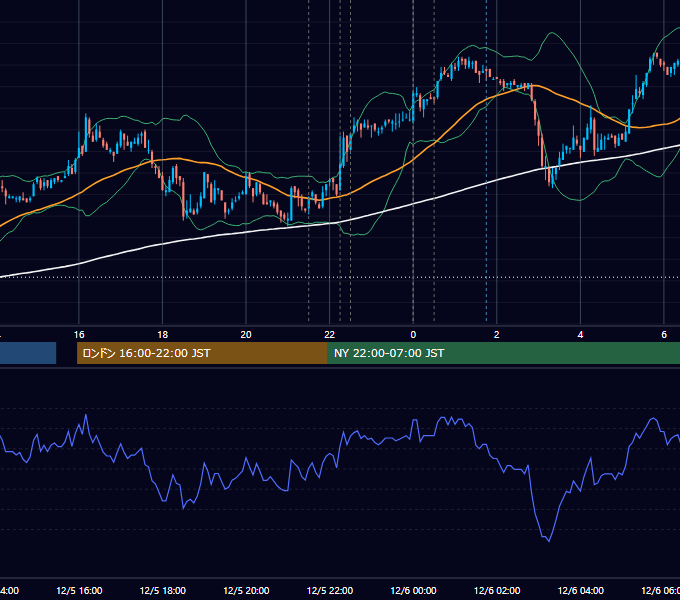This screenshot has width=680, height=600.
Task: Click the 2 hour label on chart axis
Action: click(497, 335)
